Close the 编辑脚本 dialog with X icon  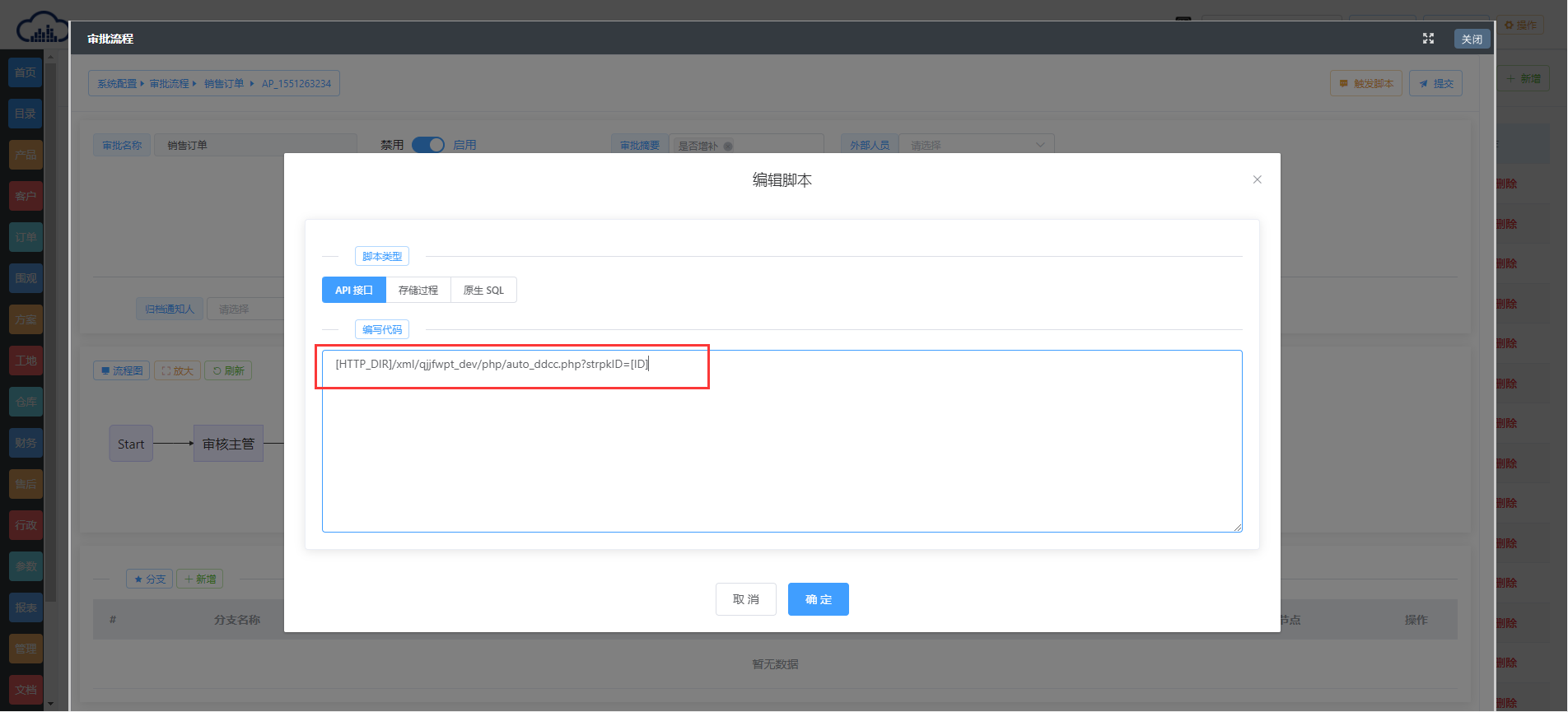click(x=1257, y=179)
